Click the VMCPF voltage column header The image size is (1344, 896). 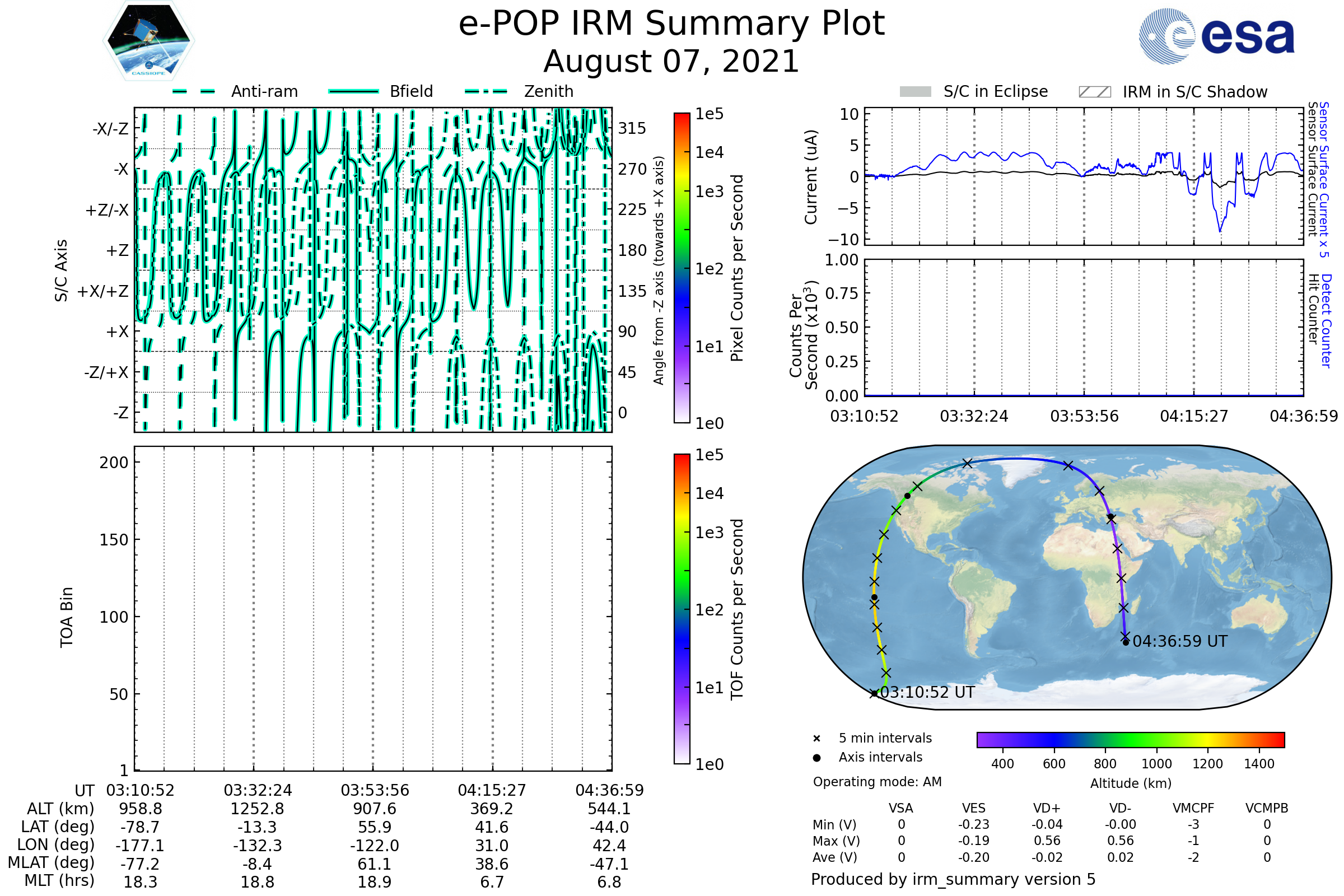tap(1193, 808)
